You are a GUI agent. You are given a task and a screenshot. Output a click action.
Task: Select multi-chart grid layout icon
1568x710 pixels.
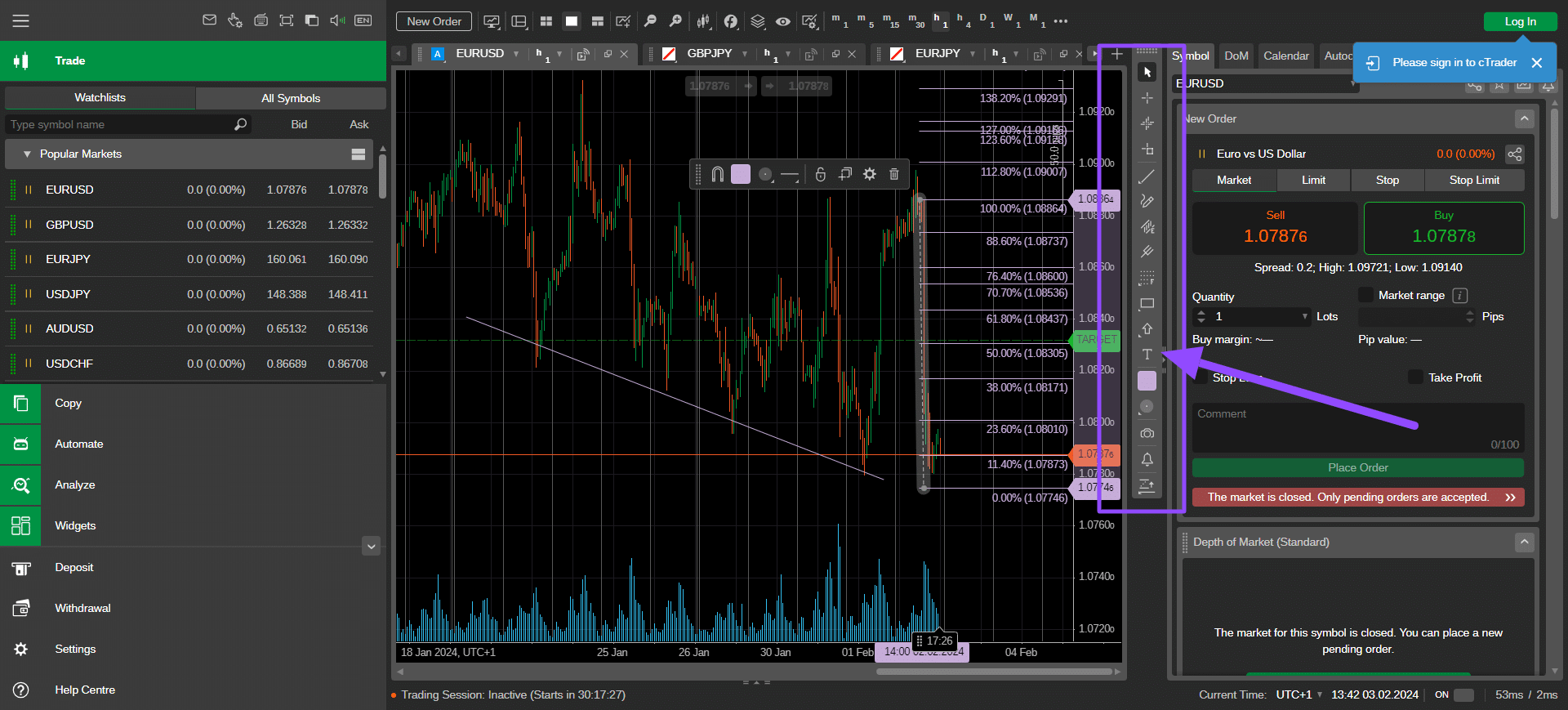coord(546,21)
